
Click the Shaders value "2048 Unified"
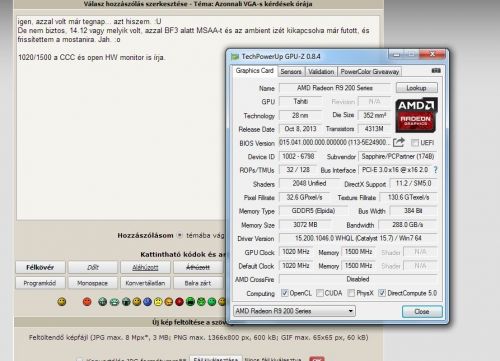click(309, 184)
